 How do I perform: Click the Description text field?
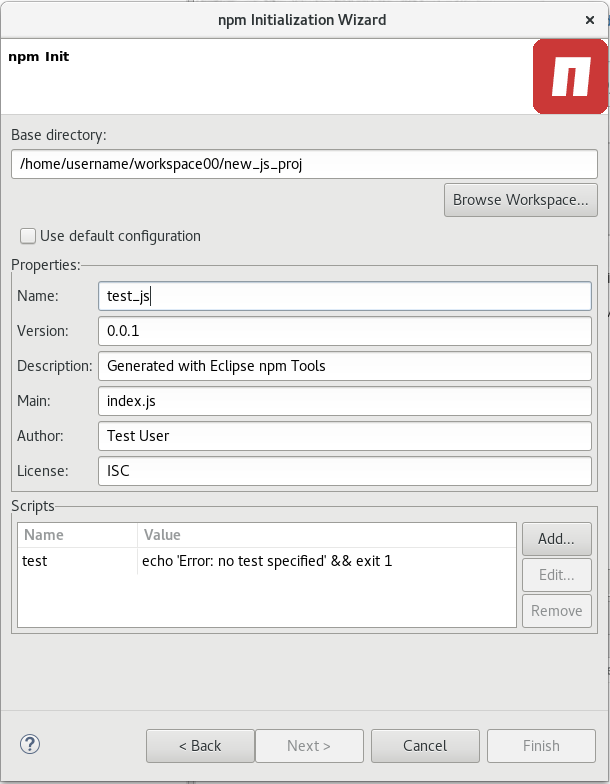coord(344,366)
